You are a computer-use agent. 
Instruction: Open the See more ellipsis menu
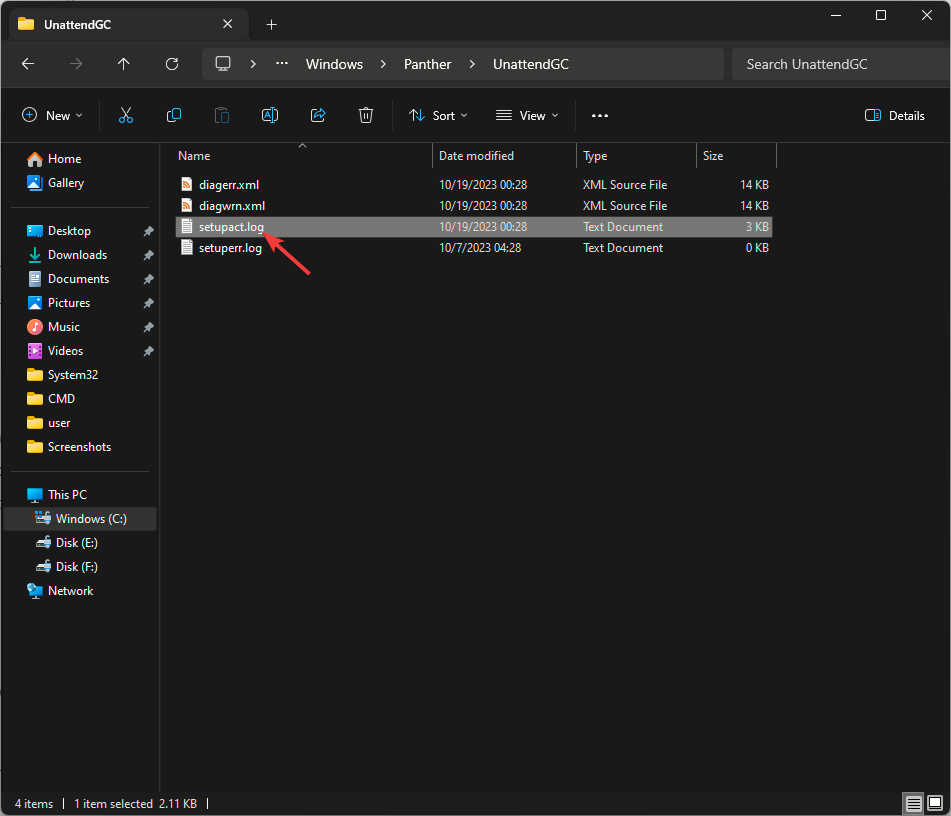tap(600, 116)
